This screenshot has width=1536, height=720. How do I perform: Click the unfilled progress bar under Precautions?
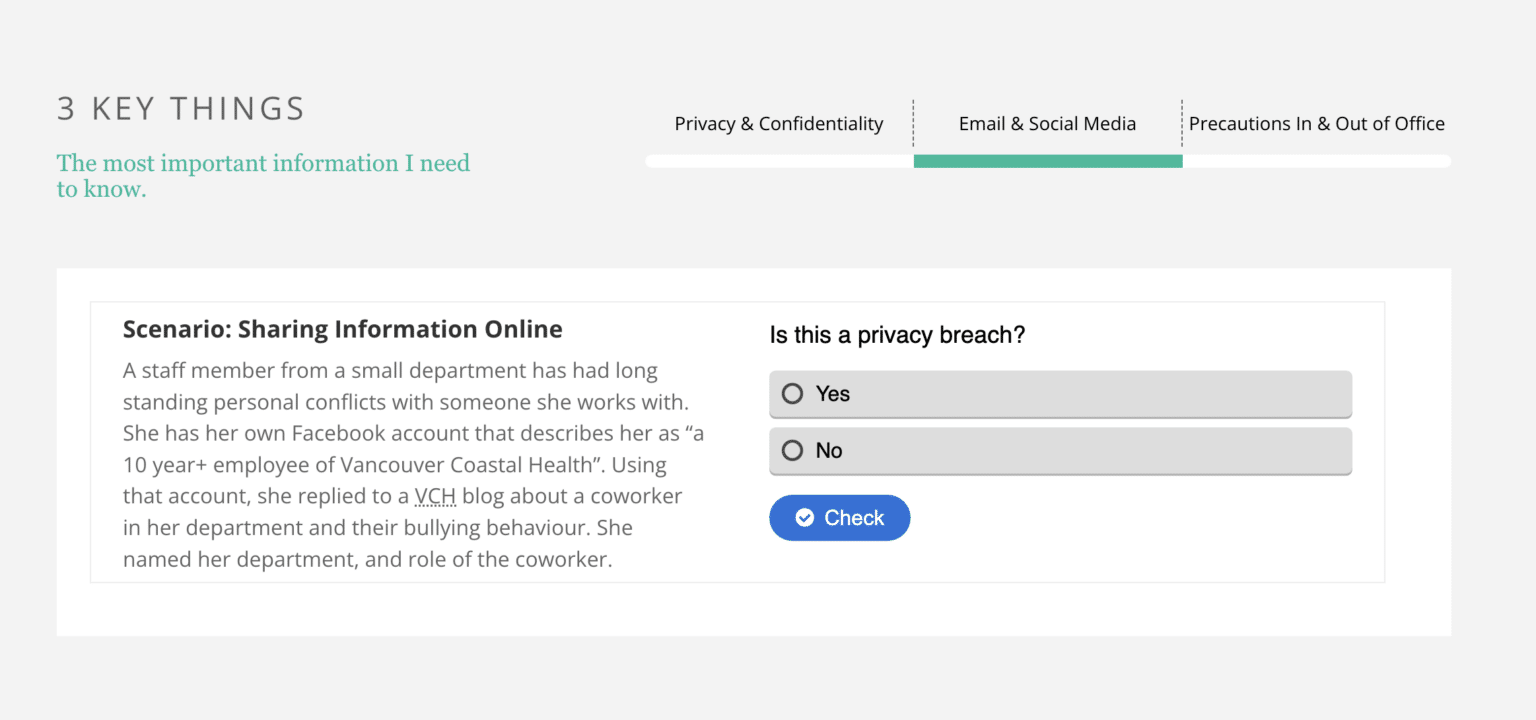[x=1316, y=160]
